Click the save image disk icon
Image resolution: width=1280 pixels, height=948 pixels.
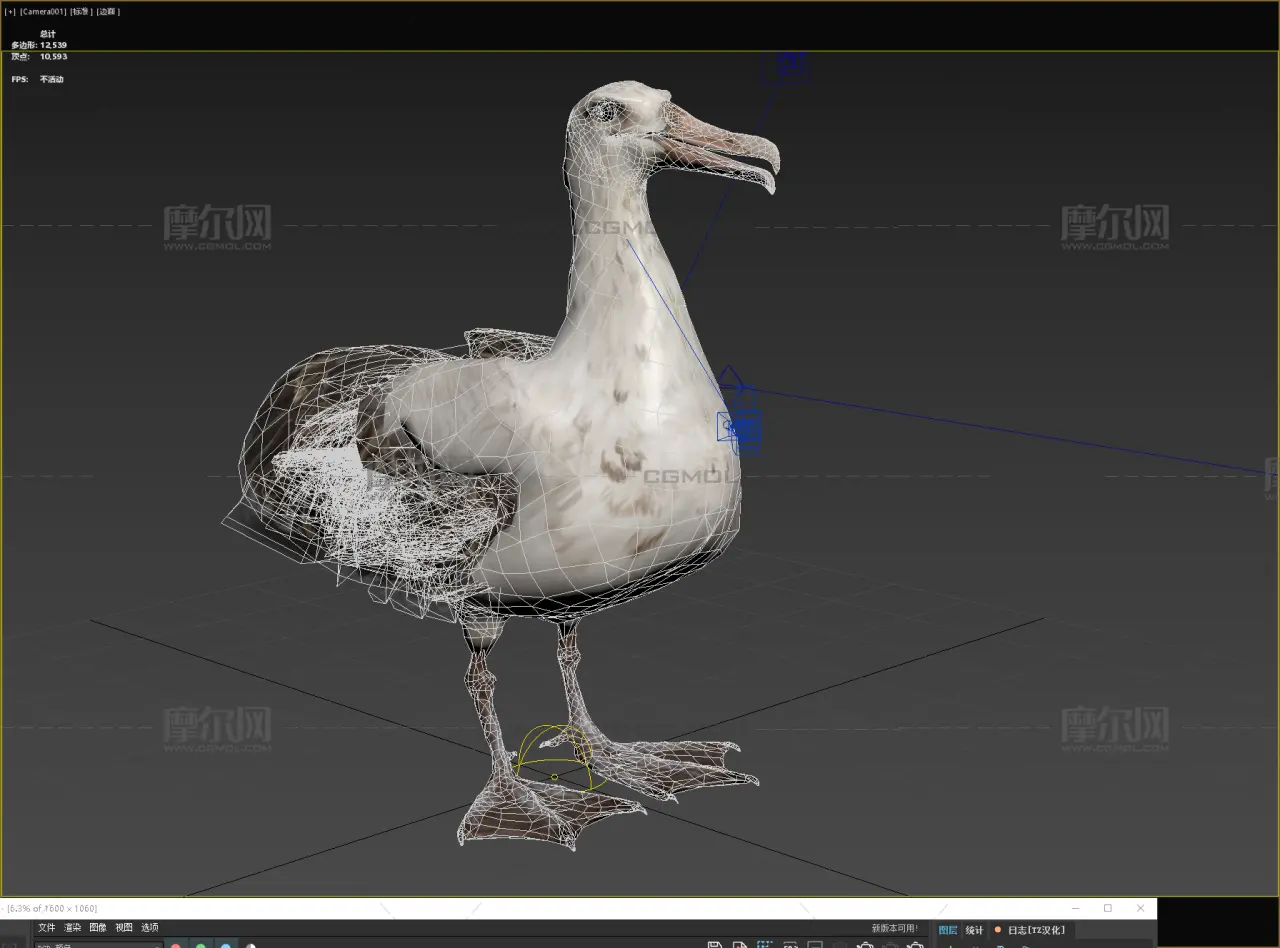715,944
